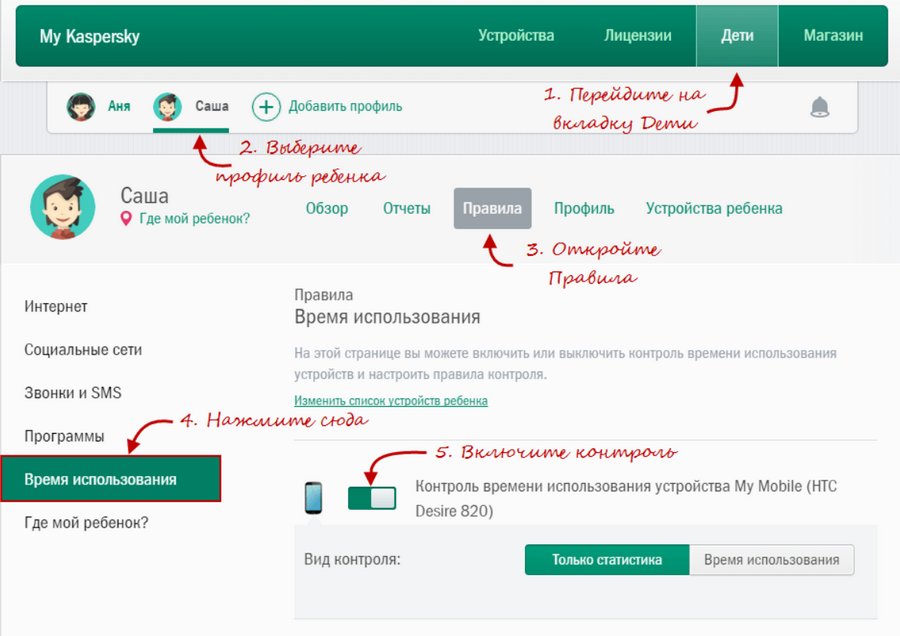
Task: Click the notification bell icon
Action: 820,107
